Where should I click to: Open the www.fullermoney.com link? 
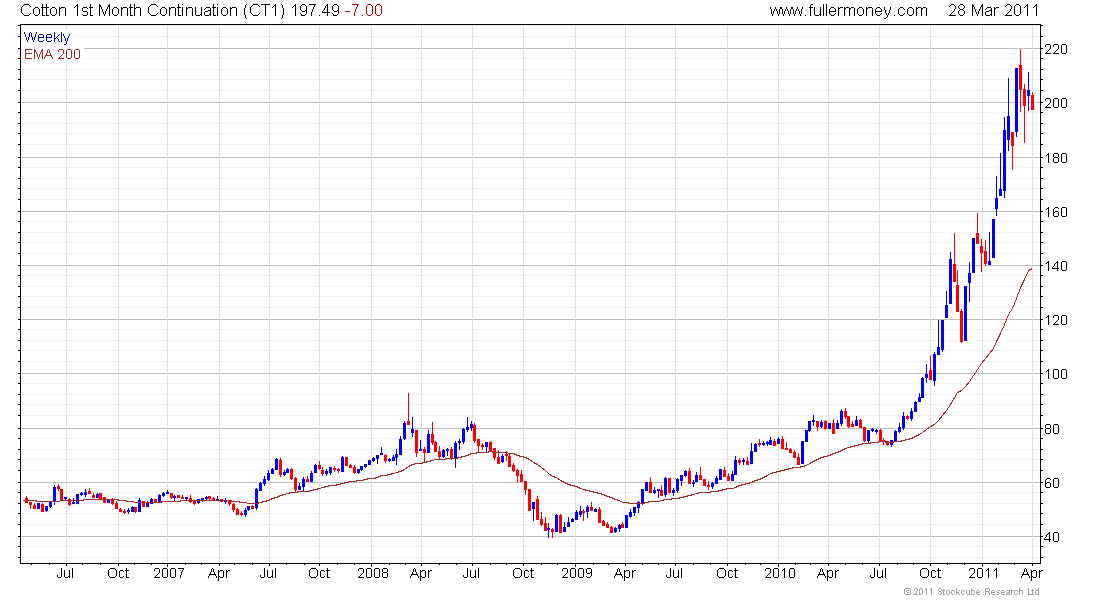[x=848, y=11]
